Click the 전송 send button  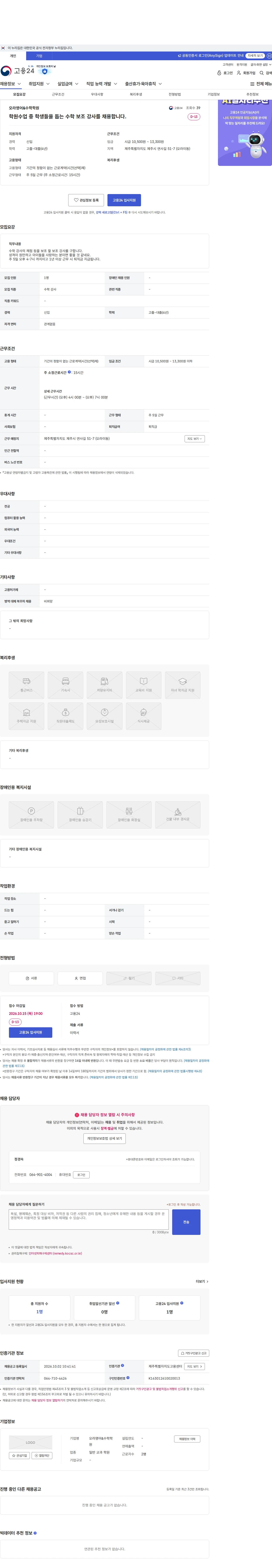click(x=186, y=1222)
